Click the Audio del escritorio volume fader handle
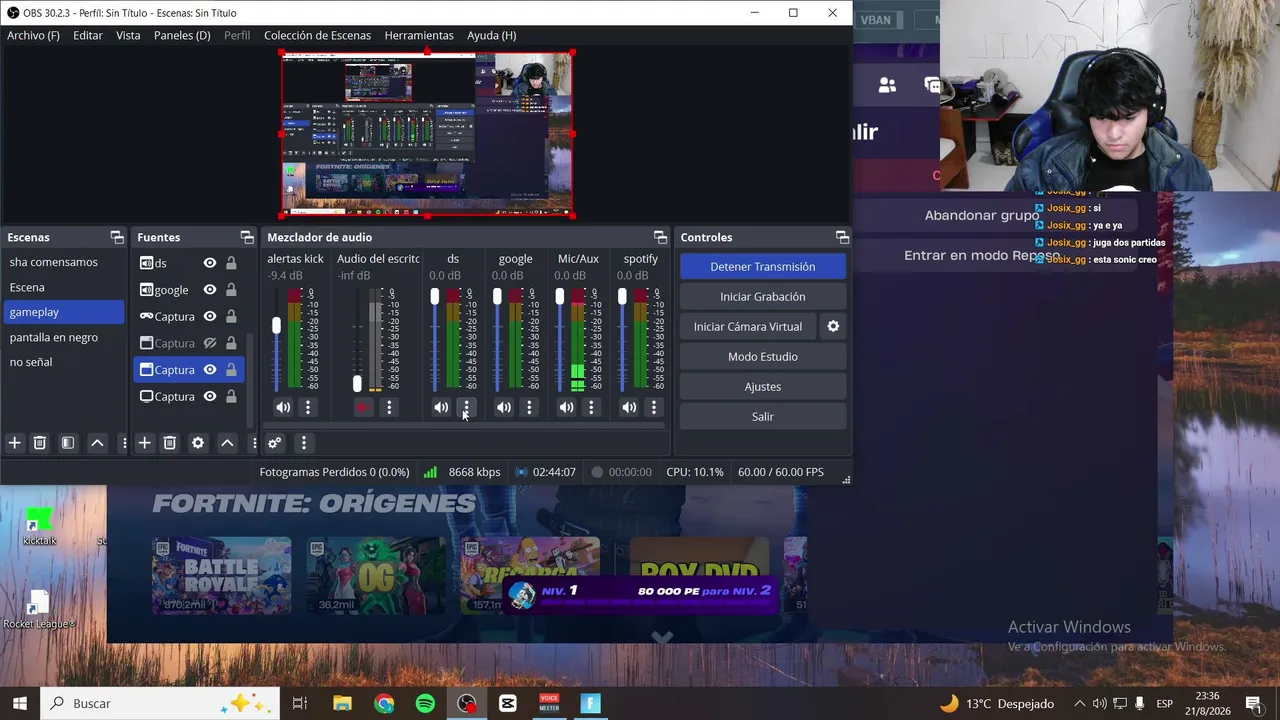Image resolution: width=1280 pixels, height=720 pixels. pos(357,384)
